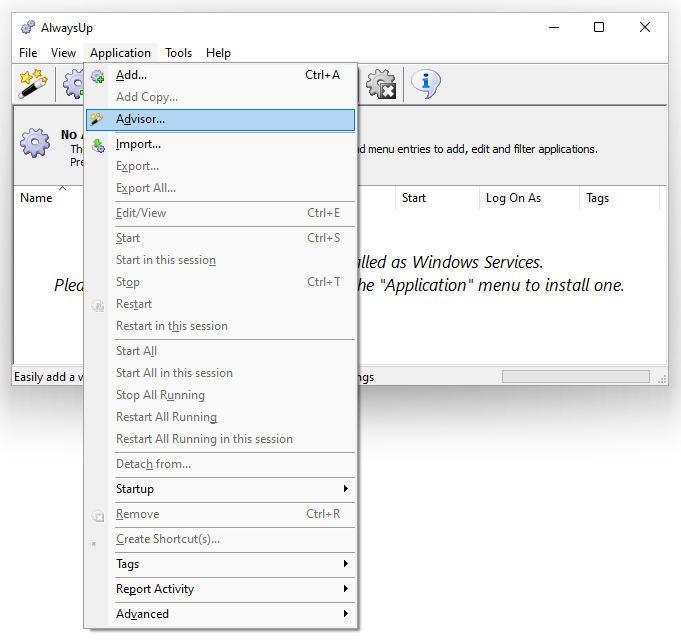Image resolution: width=681 pixels, height=641 pixels.
Task: Click the Export All... menu entry
Action: [x=221, y=188]
